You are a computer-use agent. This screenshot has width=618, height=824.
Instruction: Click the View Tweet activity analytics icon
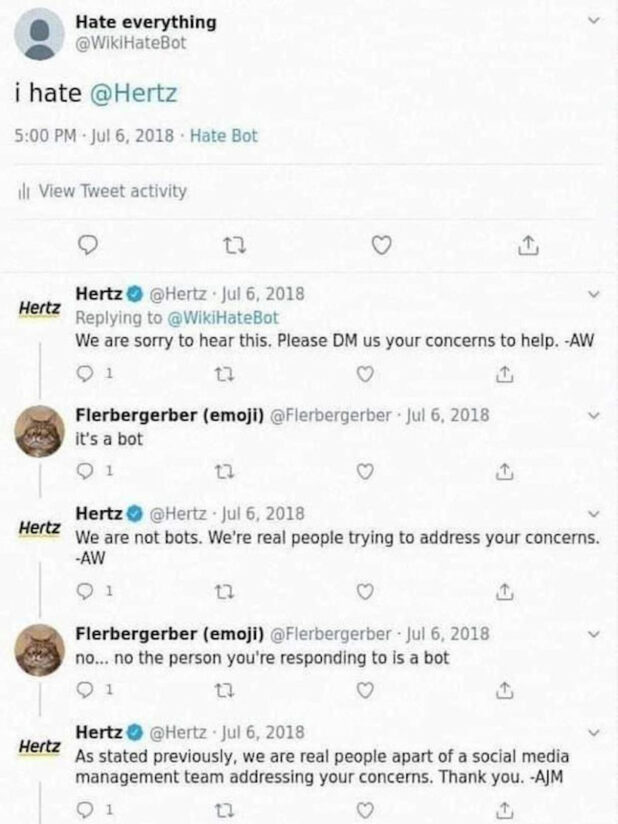point(23,190)
